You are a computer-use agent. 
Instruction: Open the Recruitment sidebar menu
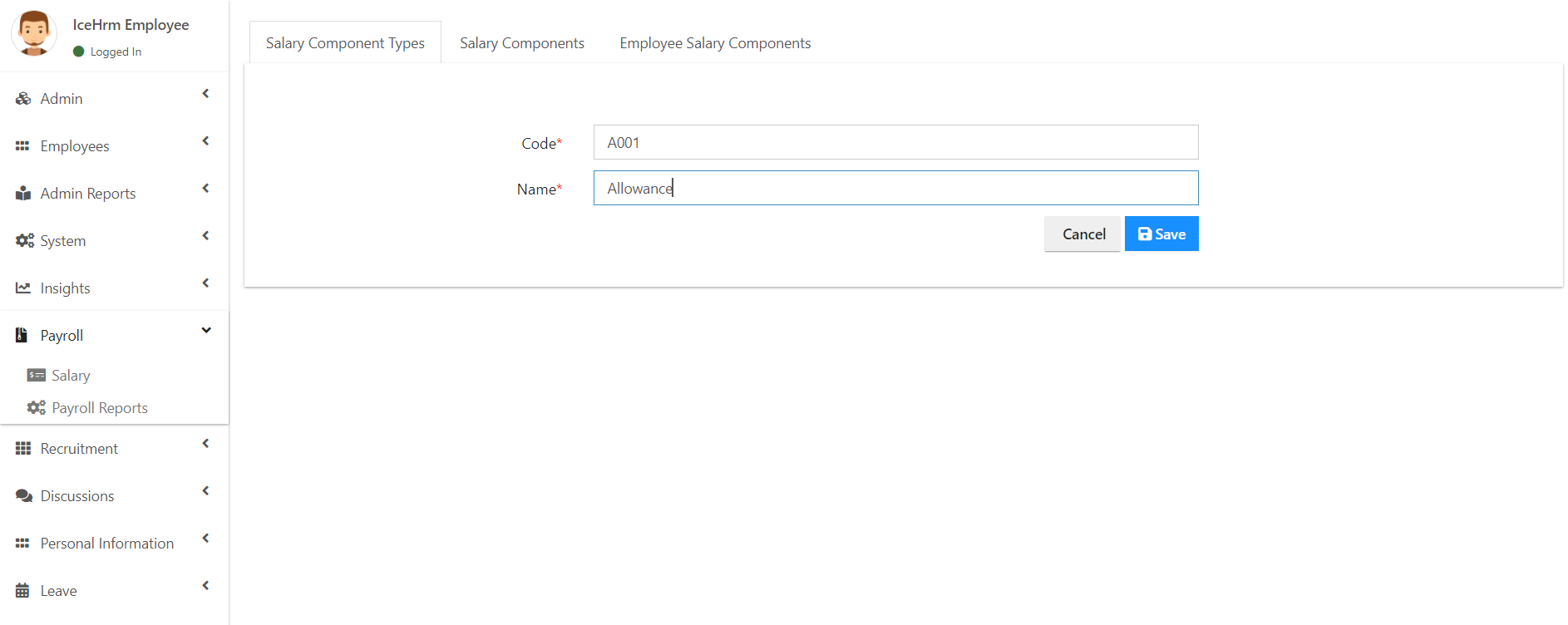tap(114, 449)
